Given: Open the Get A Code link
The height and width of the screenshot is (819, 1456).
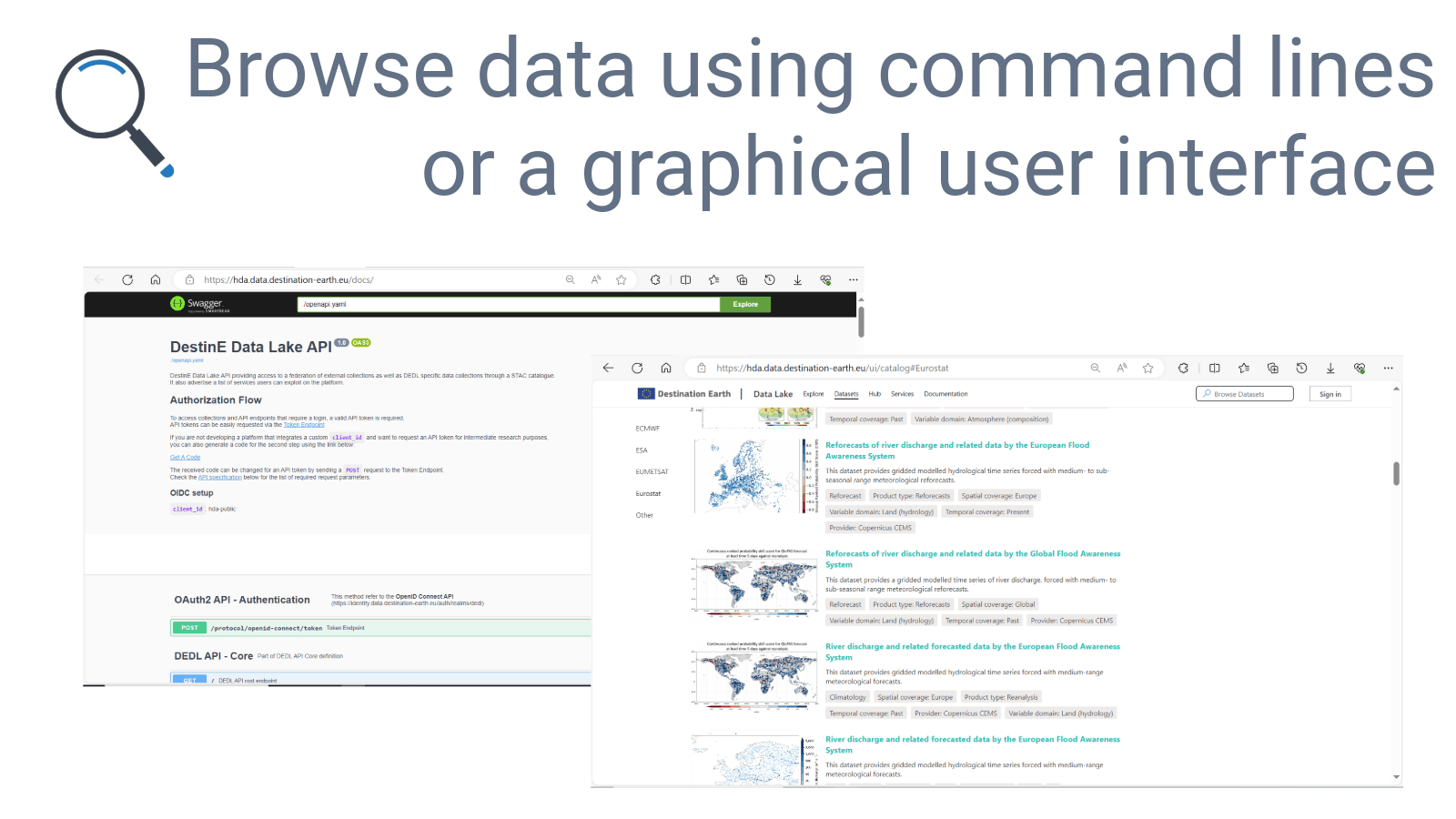Looking at the screenshot, I should pyautogui.click(x=185, y=458).
